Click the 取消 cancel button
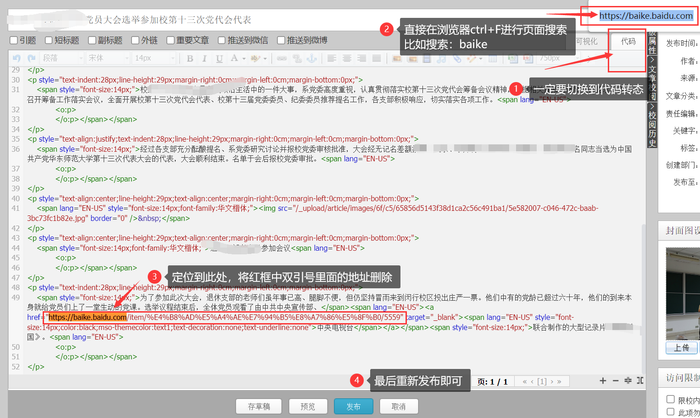Screen dimensions: 700x418 click(x=399, y=406)
